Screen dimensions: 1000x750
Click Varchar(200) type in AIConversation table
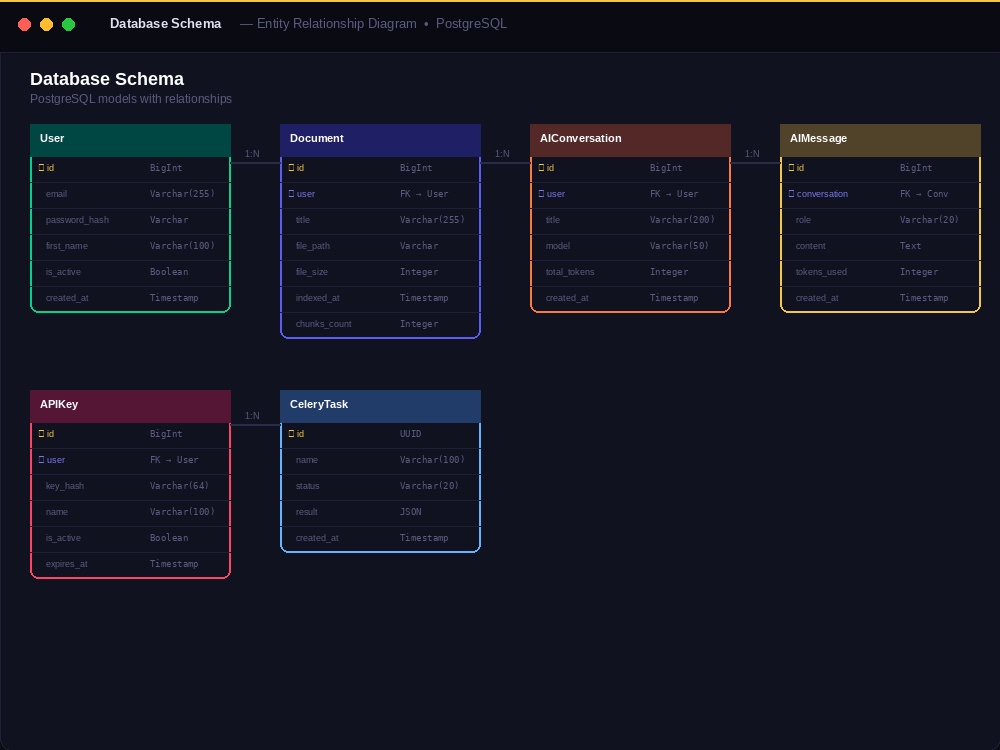(682, 220)
